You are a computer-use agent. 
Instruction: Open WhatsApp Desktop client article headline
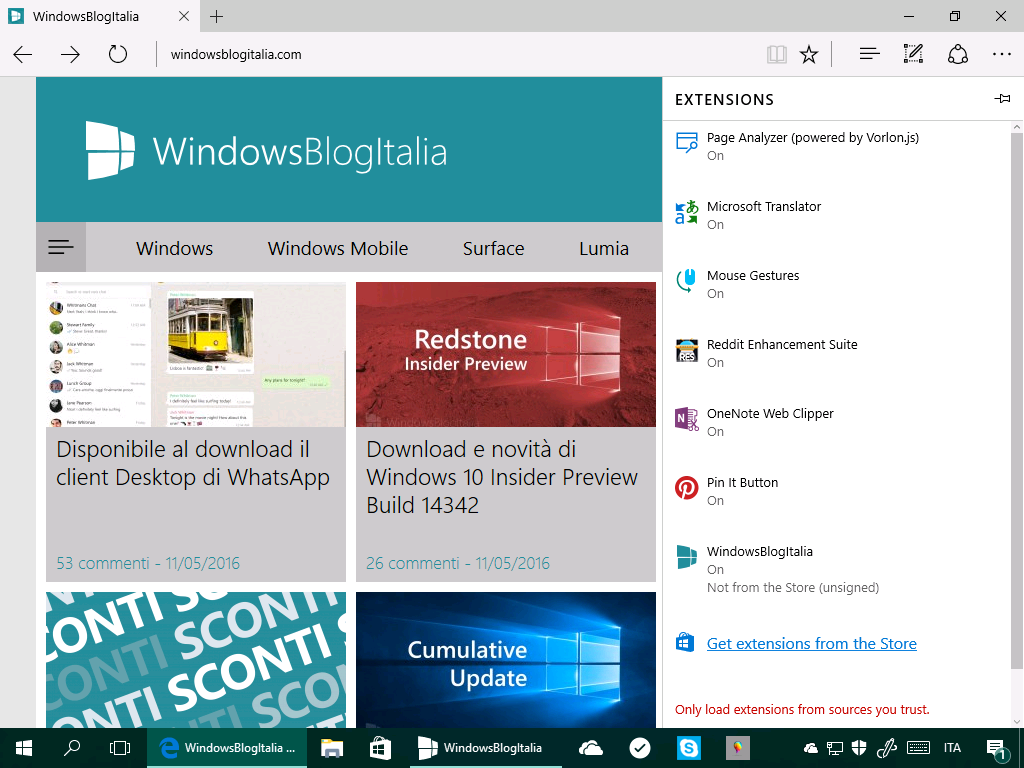[x=193, y=464]
